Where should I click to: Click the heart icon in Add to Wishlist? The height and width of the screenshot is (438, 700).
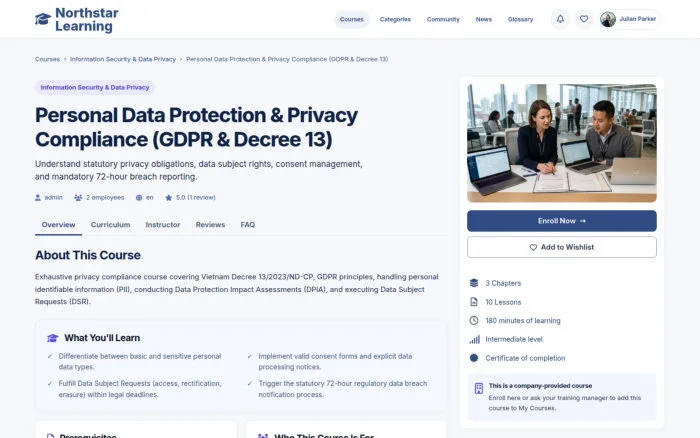coord(533,247)
